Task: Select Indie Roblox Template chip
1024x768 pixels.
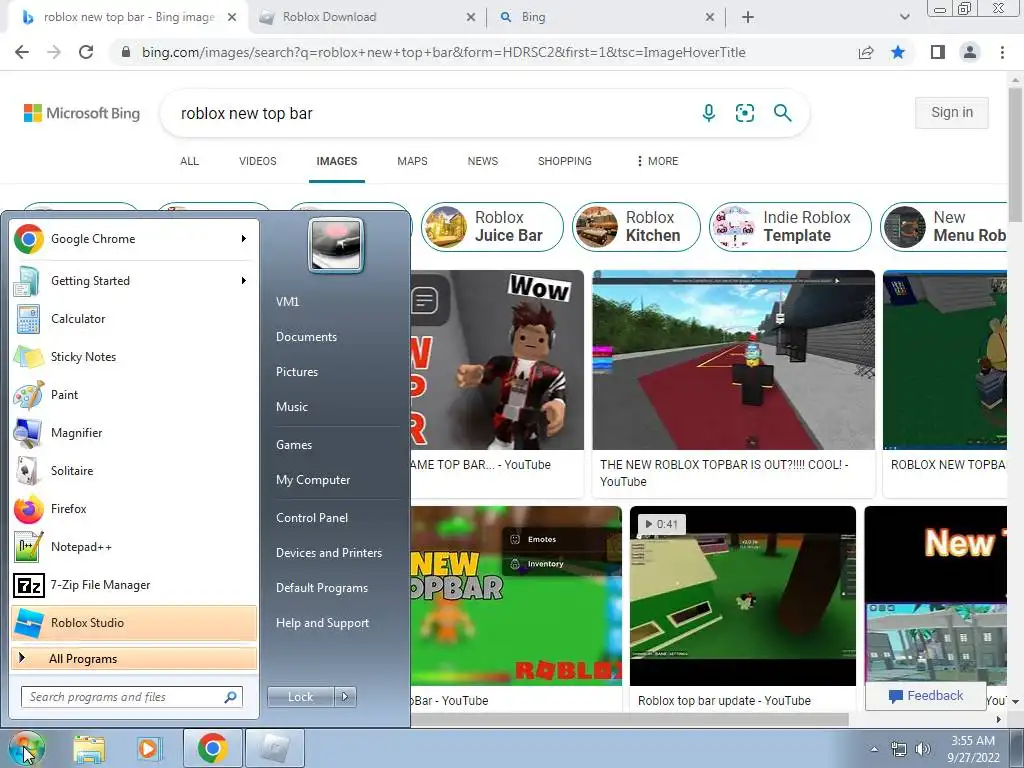Action: 790,227
